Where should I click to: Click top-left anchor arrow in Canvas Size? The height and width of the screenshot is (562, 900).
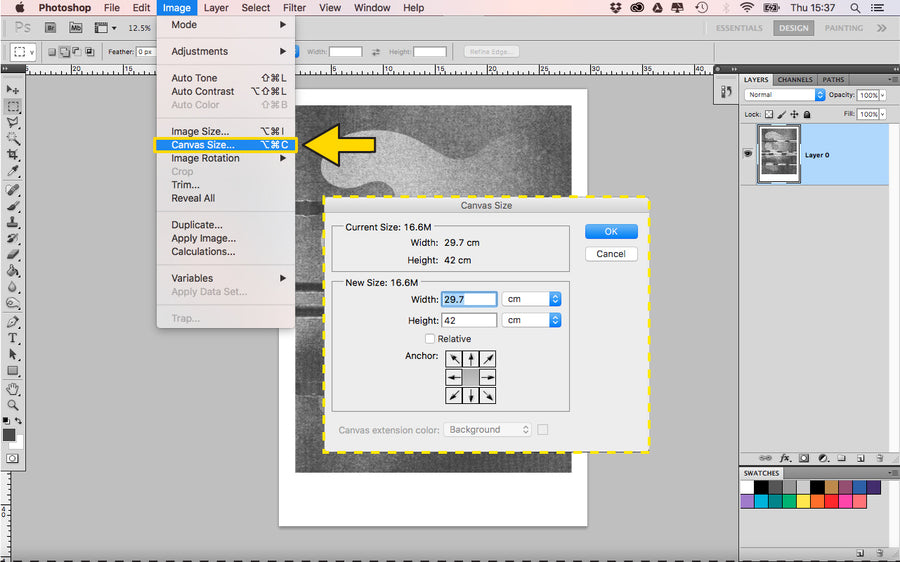click(x=454, y=359)
